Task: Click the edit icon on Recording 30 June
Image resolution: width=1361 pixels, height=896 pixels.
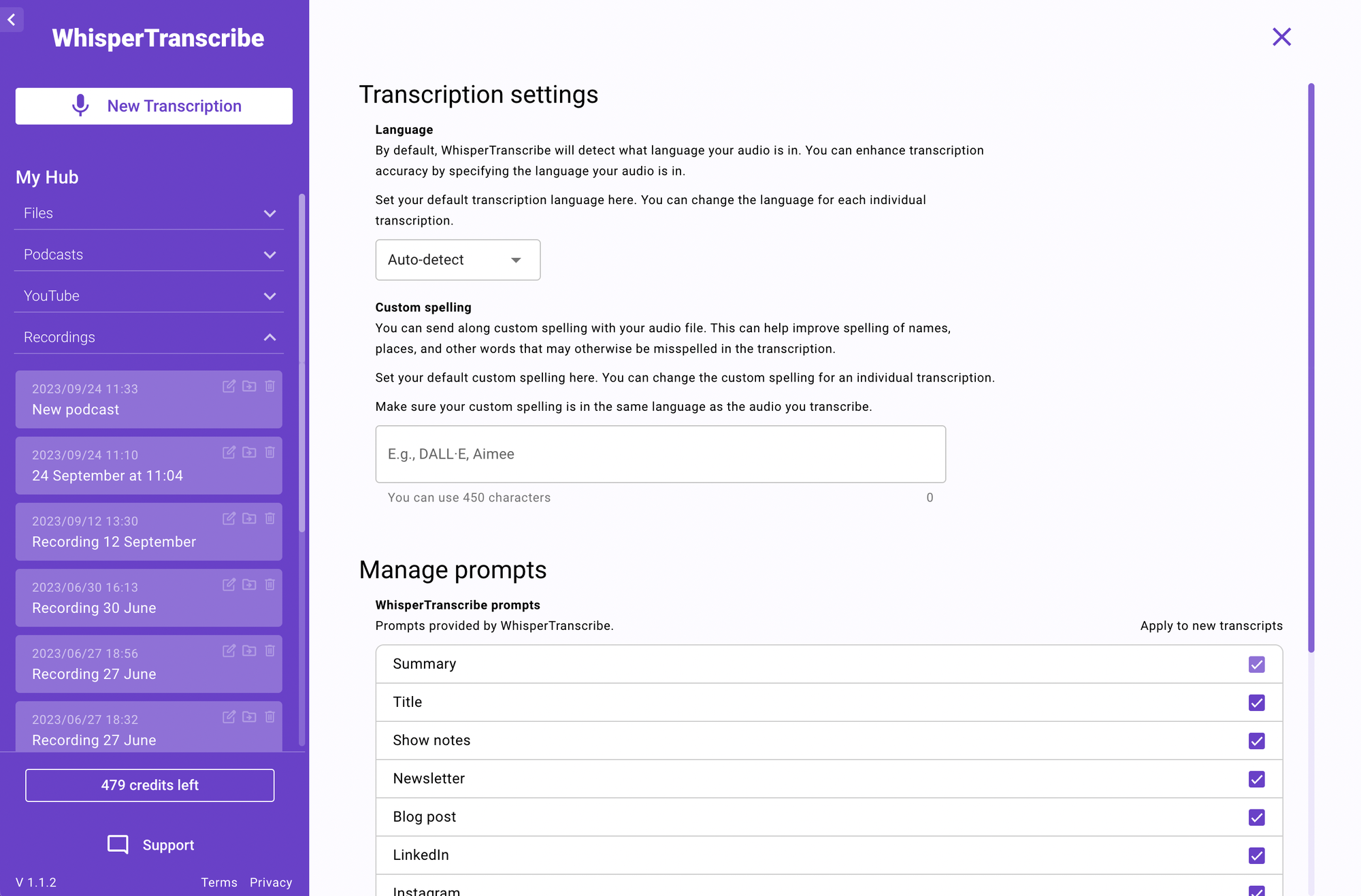Action: coord(228,585)
